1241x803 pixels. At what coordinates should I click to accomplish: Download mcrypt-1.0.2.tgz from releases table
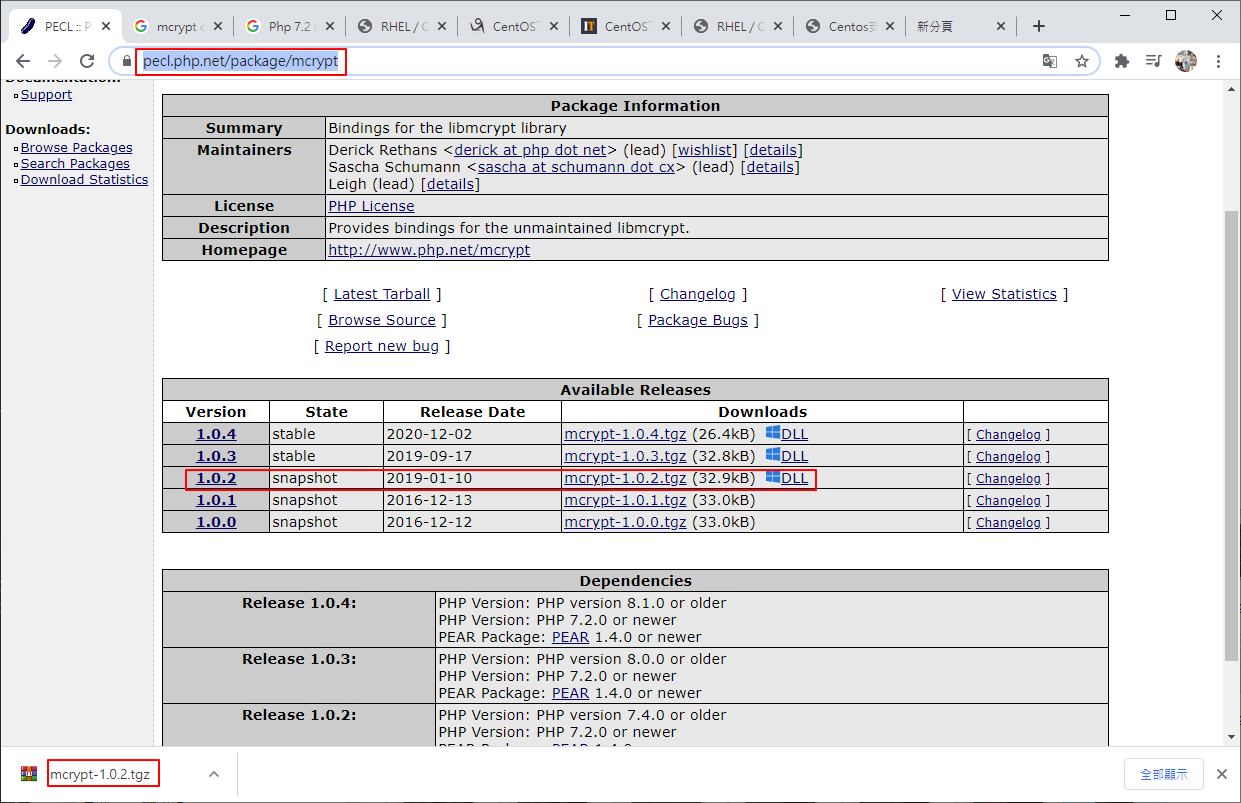[625, 478]
